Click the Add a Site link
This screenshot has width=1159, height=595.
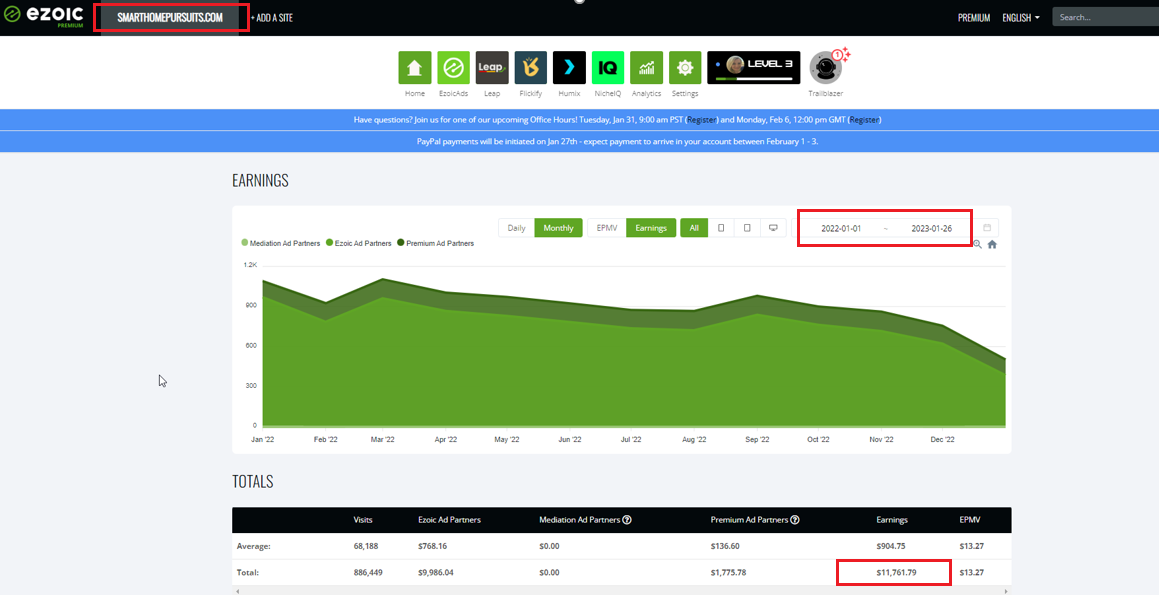click(x=272, y=18)
